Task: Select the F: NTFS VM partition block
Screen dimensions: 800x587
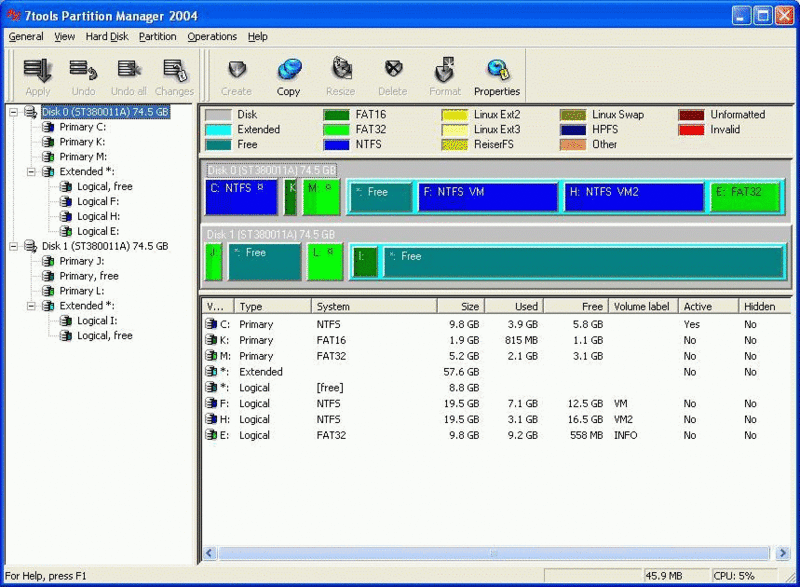Action: [x=488, y=197]
